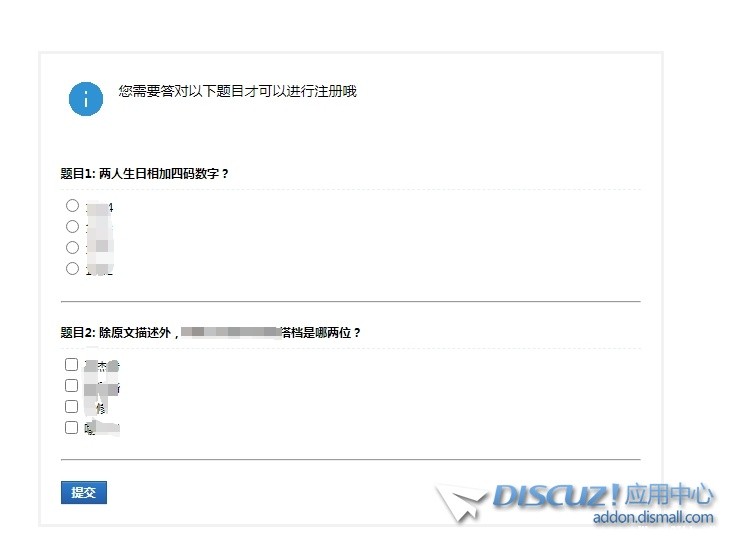Image resolution: width=732 pixels, height=543 pixels.
Task: Click the blurred label of first radio option
Action: pos(99,207)
